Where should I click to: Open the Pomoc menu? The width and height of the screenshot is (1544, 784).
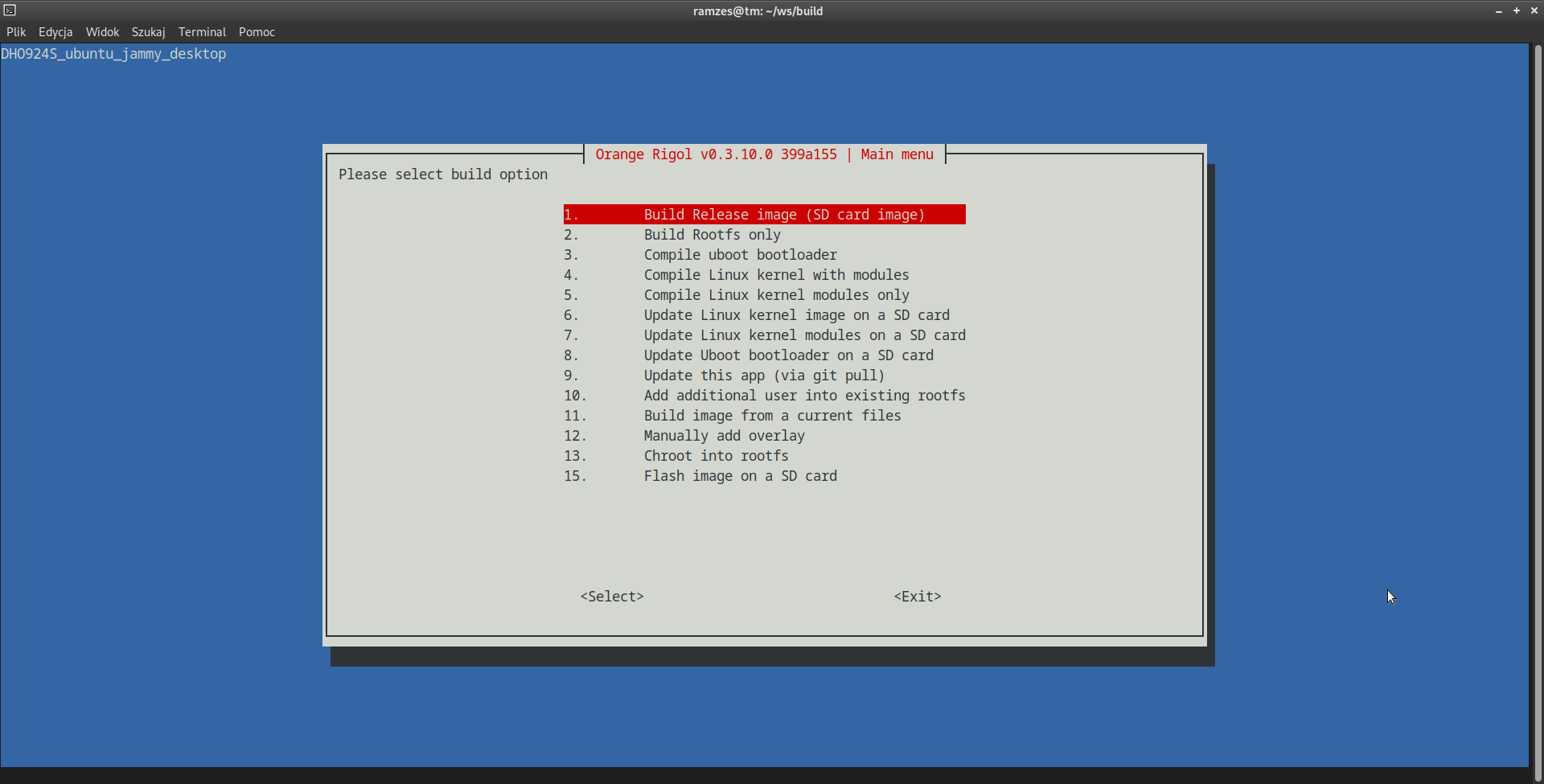click(257, 32)
